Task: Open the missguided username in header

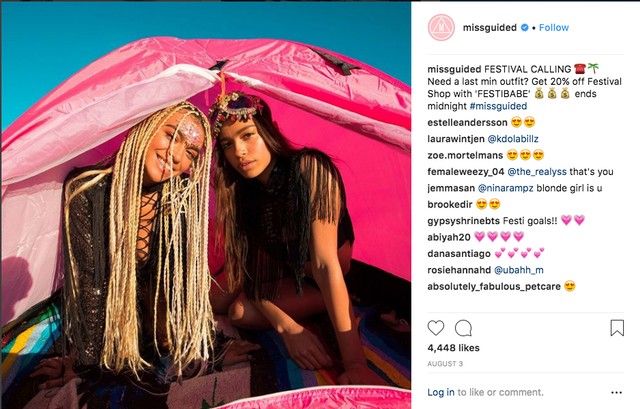Action: coord(490,28)
